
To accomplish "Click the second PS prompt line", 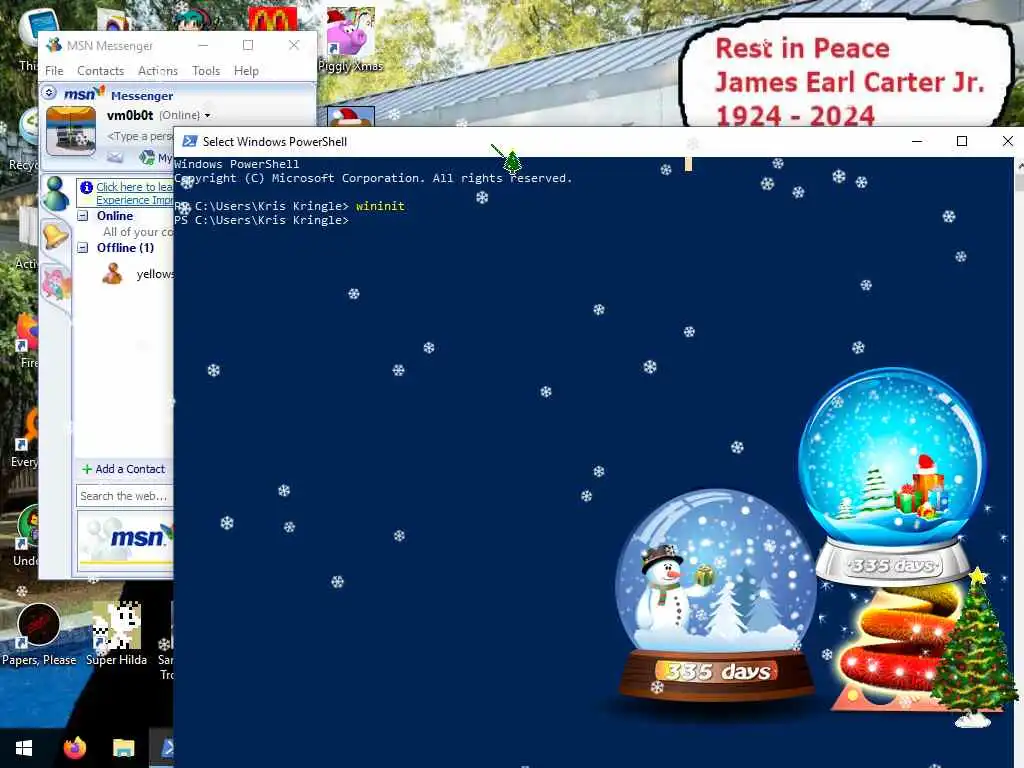I will pos(261,220).
